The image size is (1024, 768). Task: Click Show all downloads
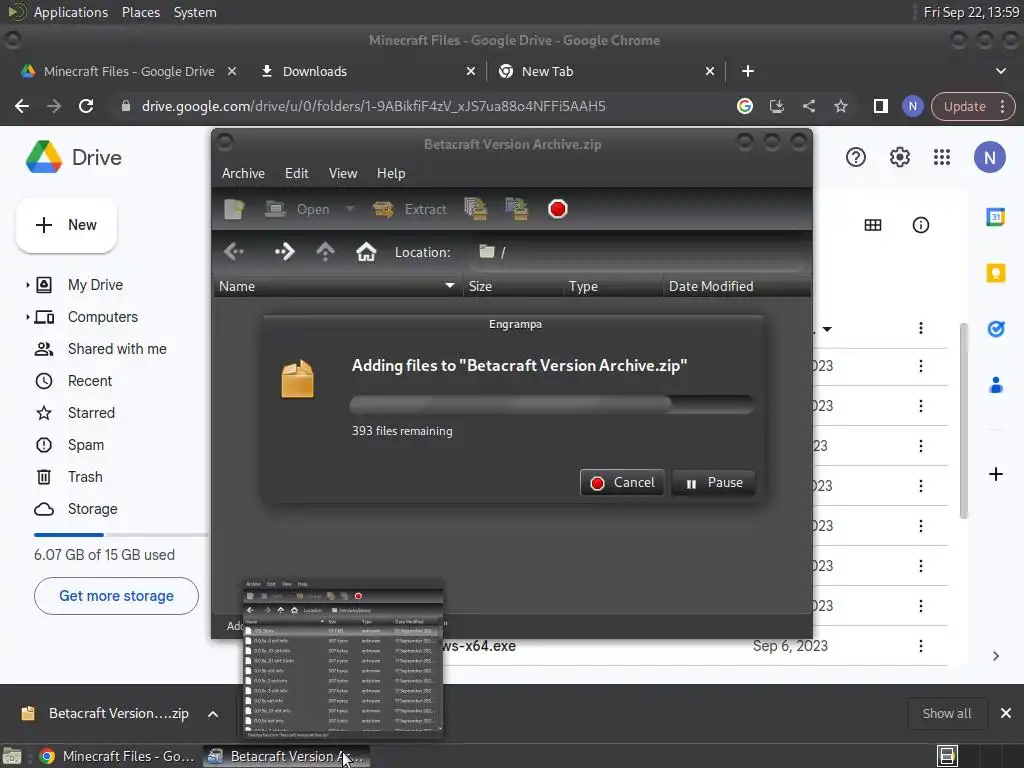coord(946,714)
